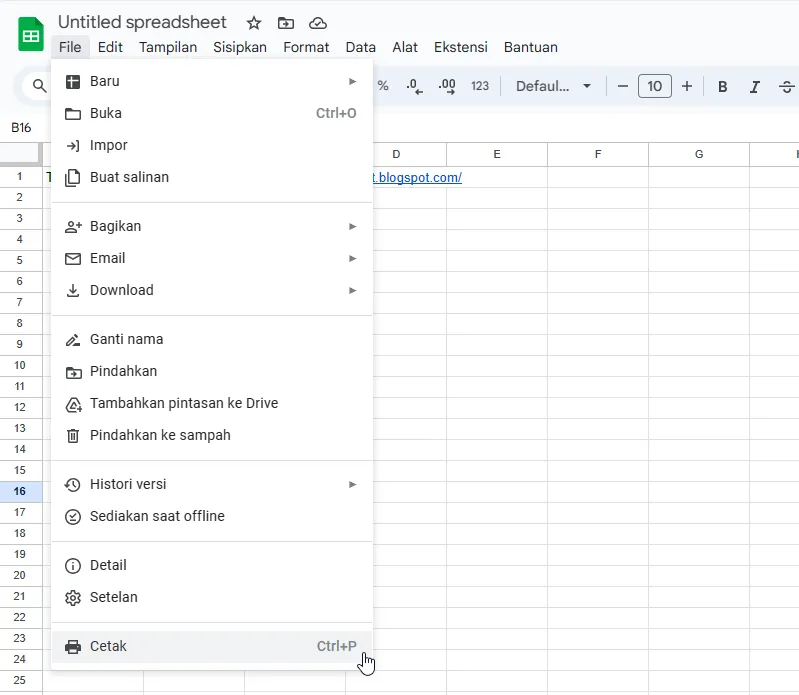
Task: Click the increase font size plus button
Action: point(687,87)
